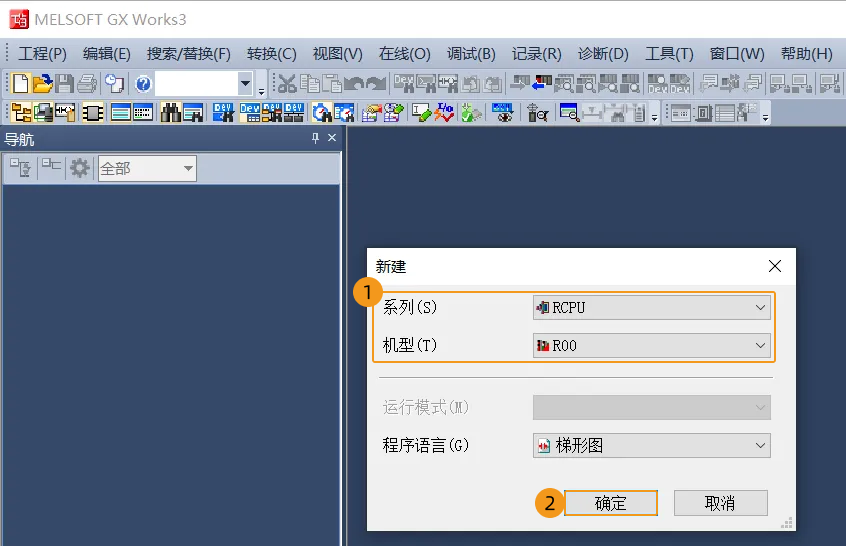This screenshot has width=846, height=546.
Task: Click the Save floppy disk icon
Action: 65,84
